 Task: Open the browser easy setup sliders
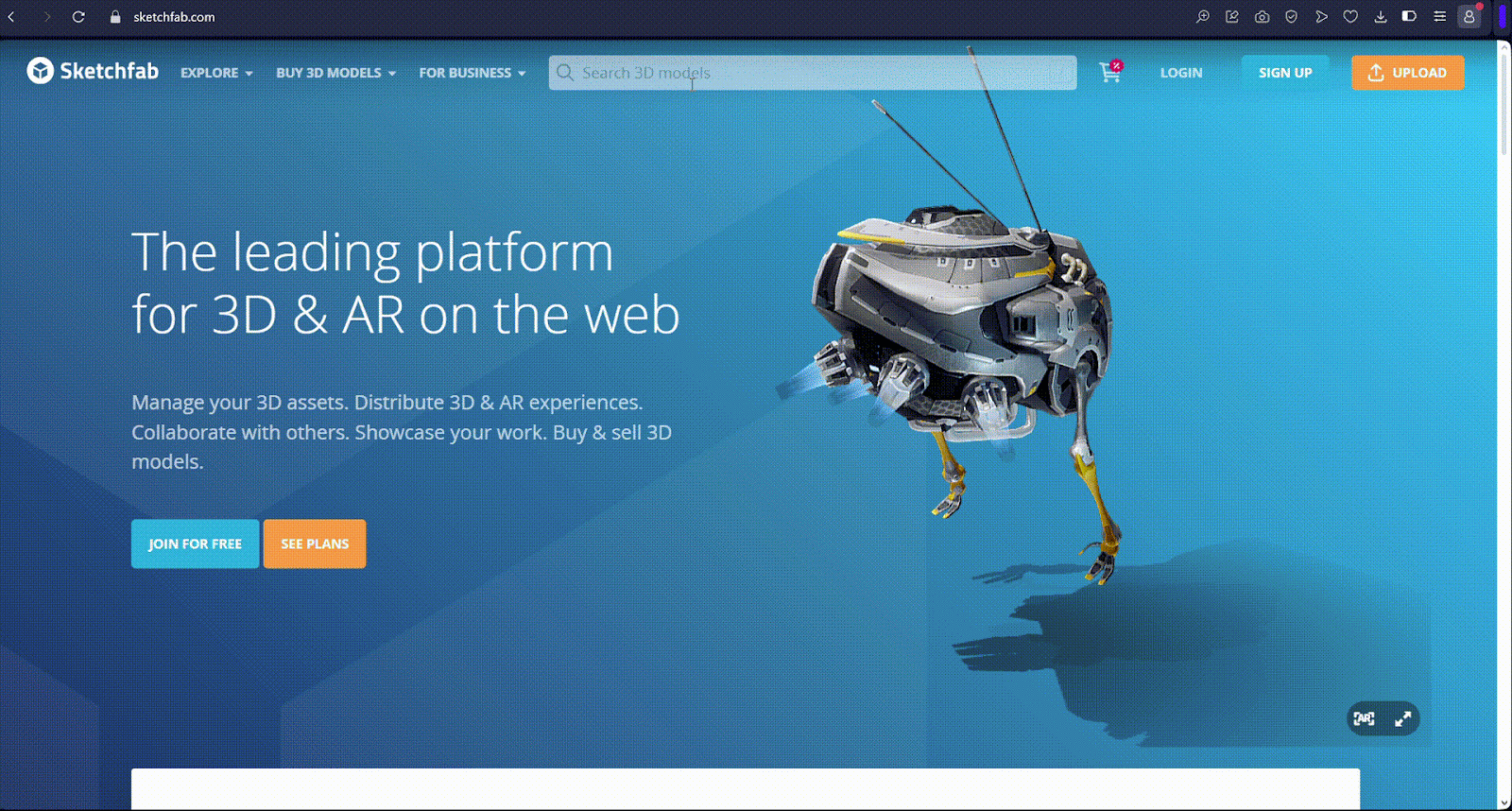(x=1439, y=17)
